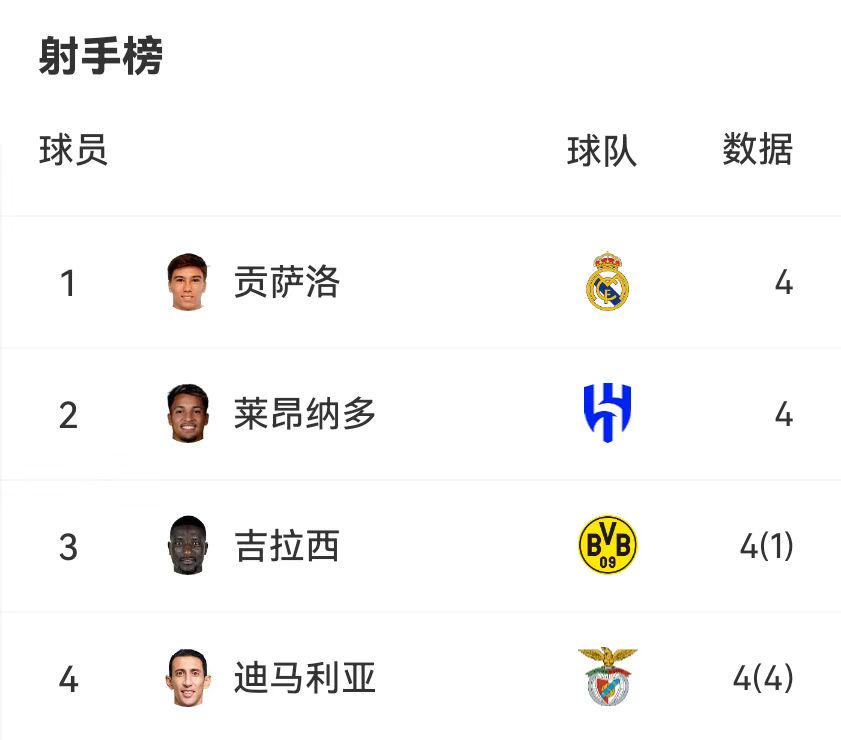This screenshot has height=740, width=841.
Task: Select player name 贡萨洛
Action: [287, 282]
